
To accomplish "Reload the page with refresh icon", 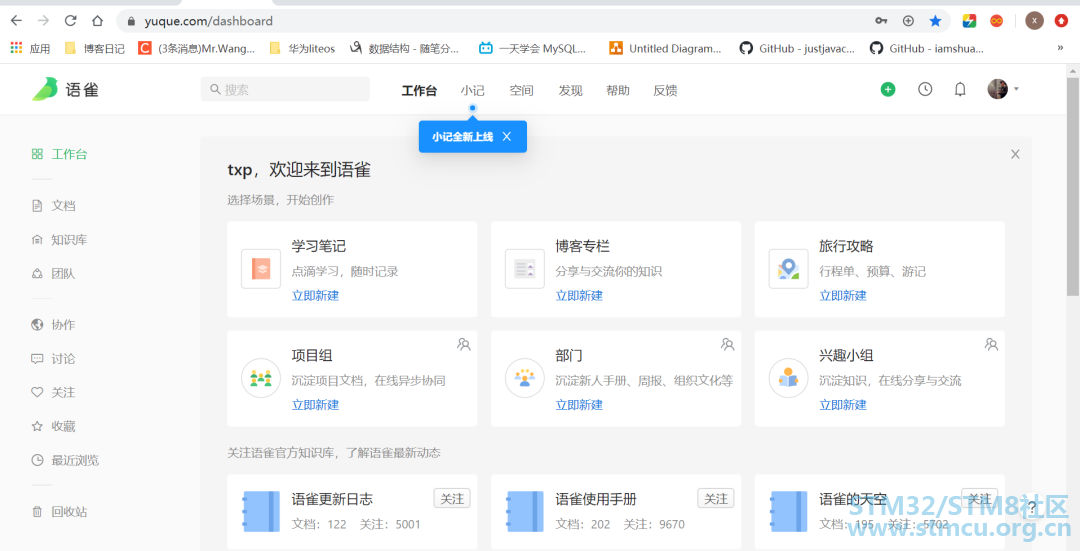I will pyautogui.click(x=70, y=21).
